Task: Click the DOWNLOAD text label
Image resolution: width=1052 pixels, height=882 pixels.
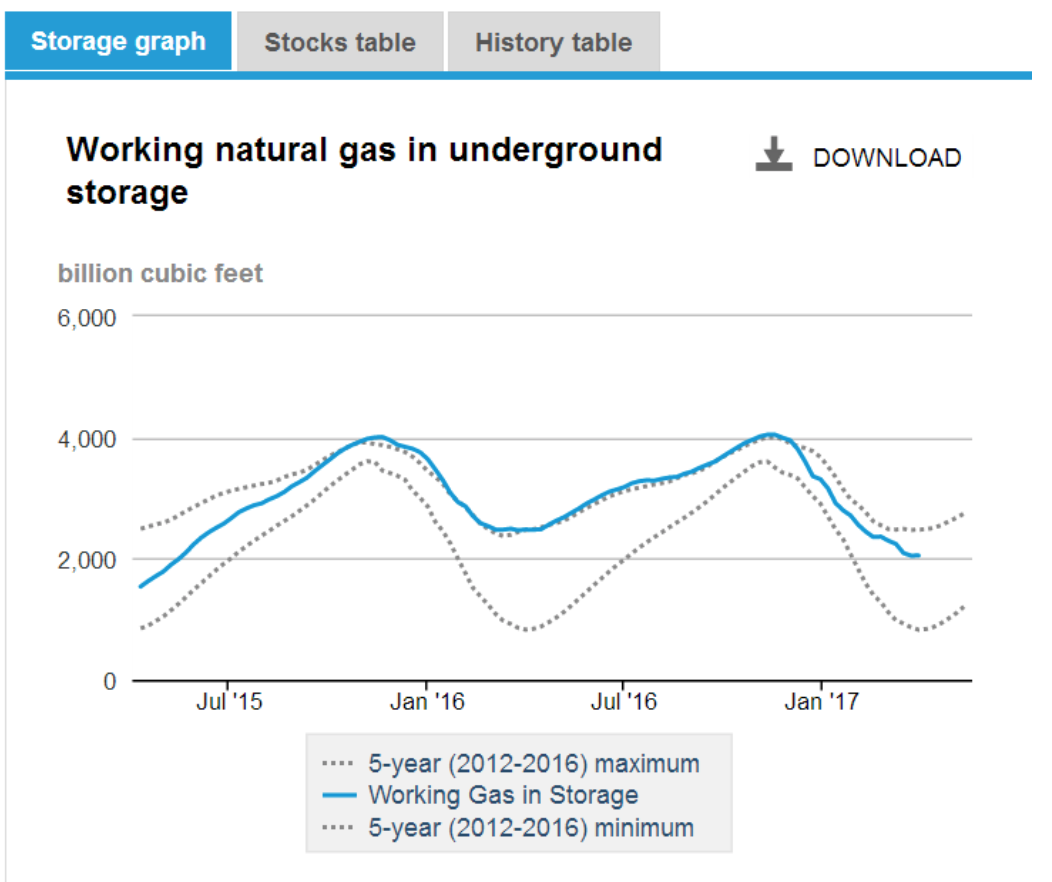Action: [886, 158]
